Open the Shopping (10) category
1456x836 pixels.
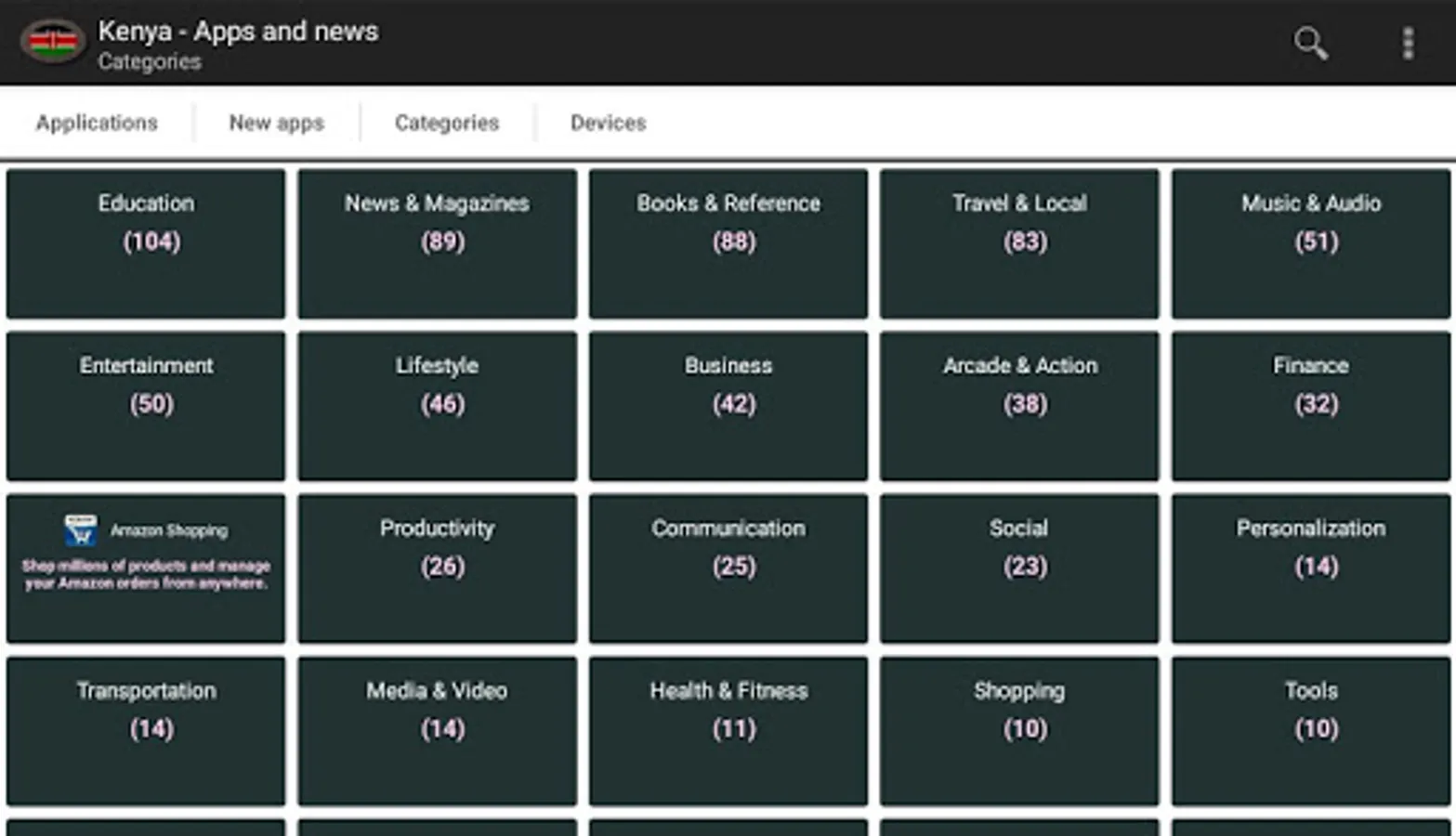coord(1019,731)
